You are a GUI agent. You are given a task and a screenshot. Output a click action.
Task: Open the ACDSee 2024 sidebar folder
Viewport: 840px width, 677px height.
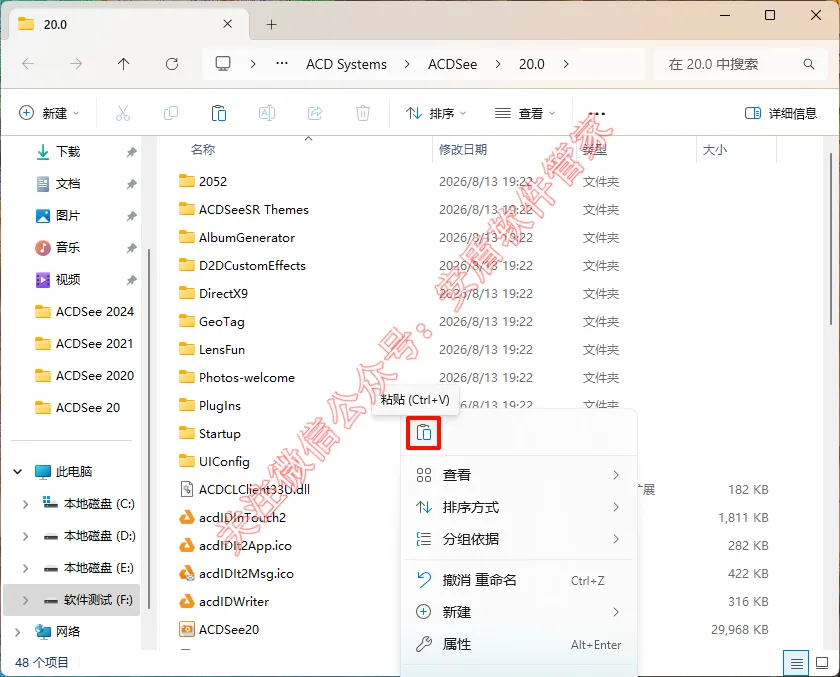tap(84, 312)
